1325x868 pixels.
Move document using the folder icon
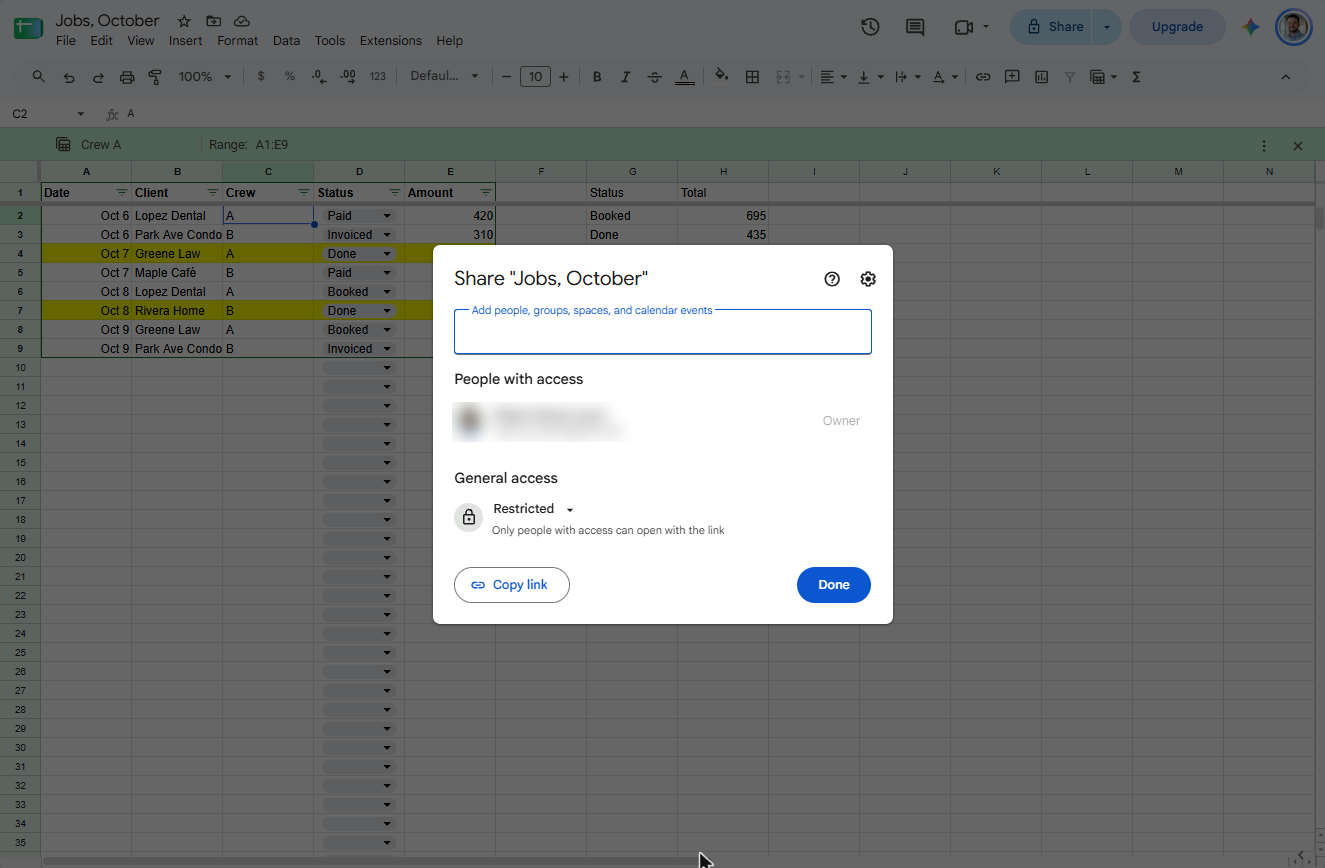coord(213,21)
